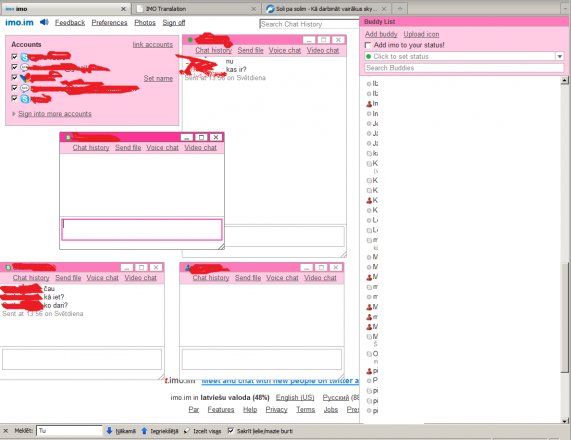
Task: Click Set name in Accounts panel
Action: coord(158,78)
